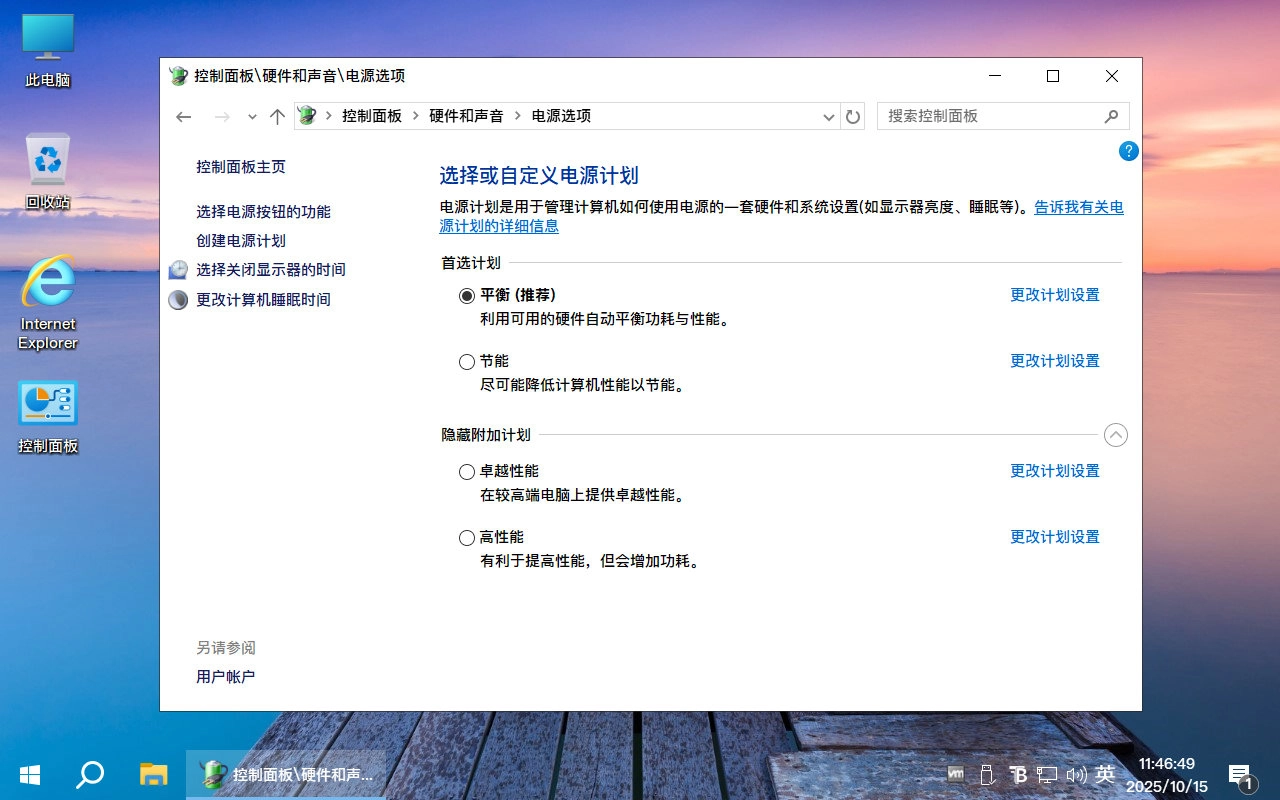Enable the 高性能 power plan
The height and width of the screenshot is (800, 1280).
tap(466, 537)
